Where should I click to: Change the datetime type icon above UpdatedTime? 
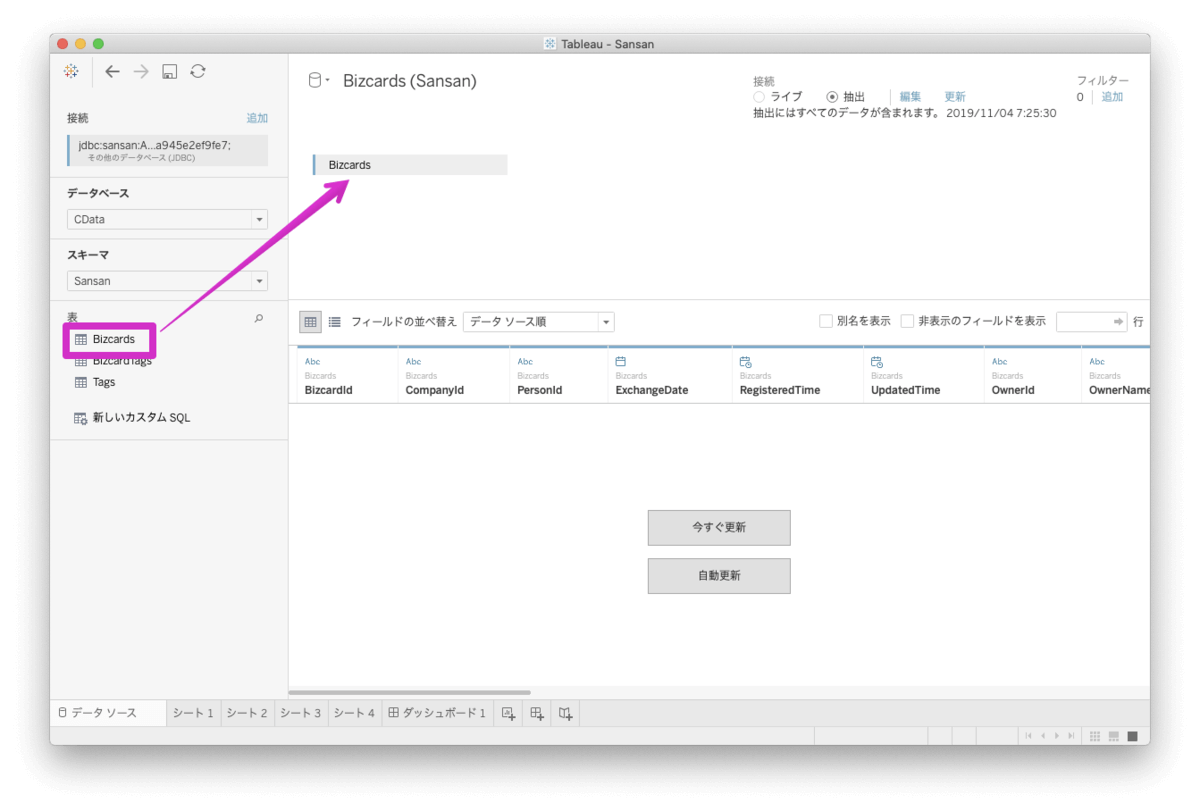coord(877,362)
